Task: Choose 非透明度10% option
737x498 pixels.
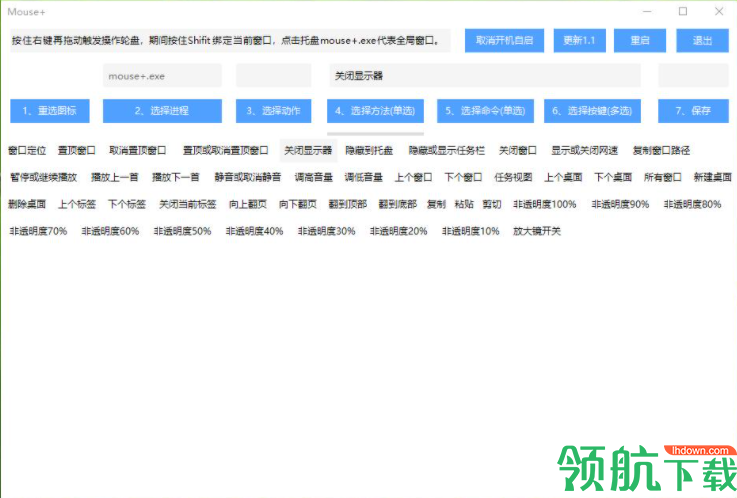Action: click(470, 231)
